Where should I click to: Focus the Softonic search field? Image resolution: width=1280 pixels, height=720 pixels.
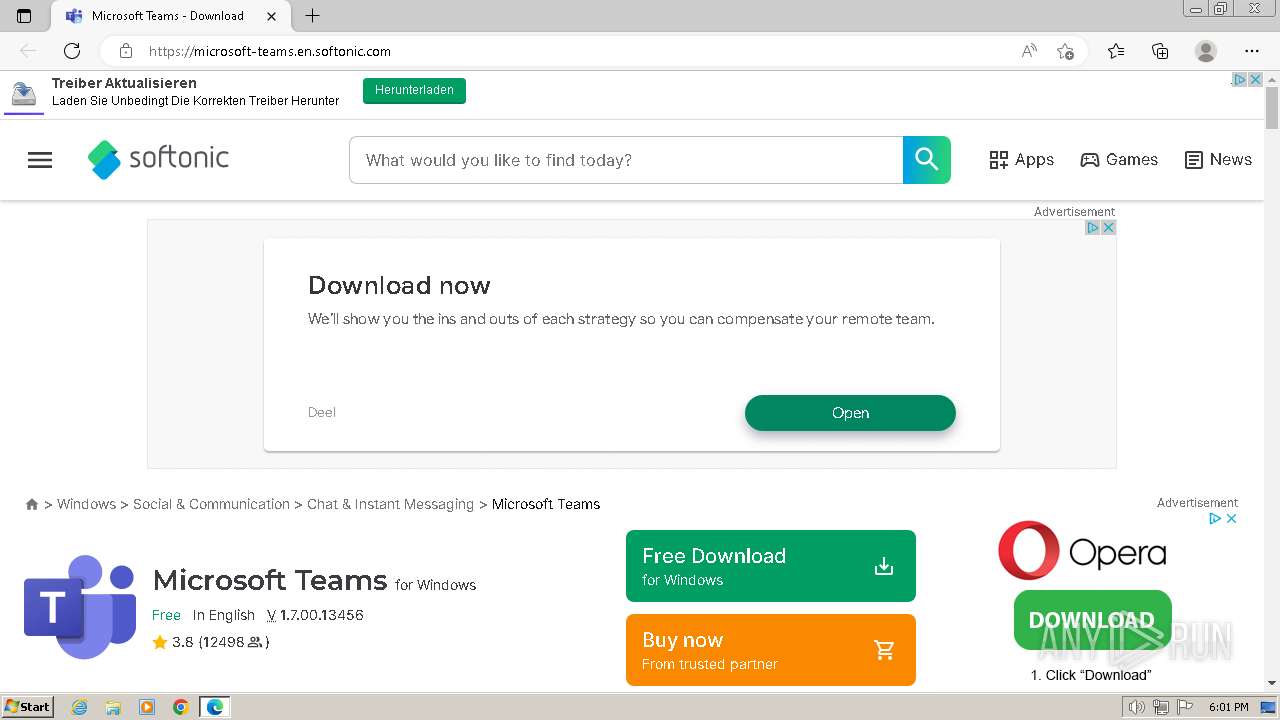626,160
